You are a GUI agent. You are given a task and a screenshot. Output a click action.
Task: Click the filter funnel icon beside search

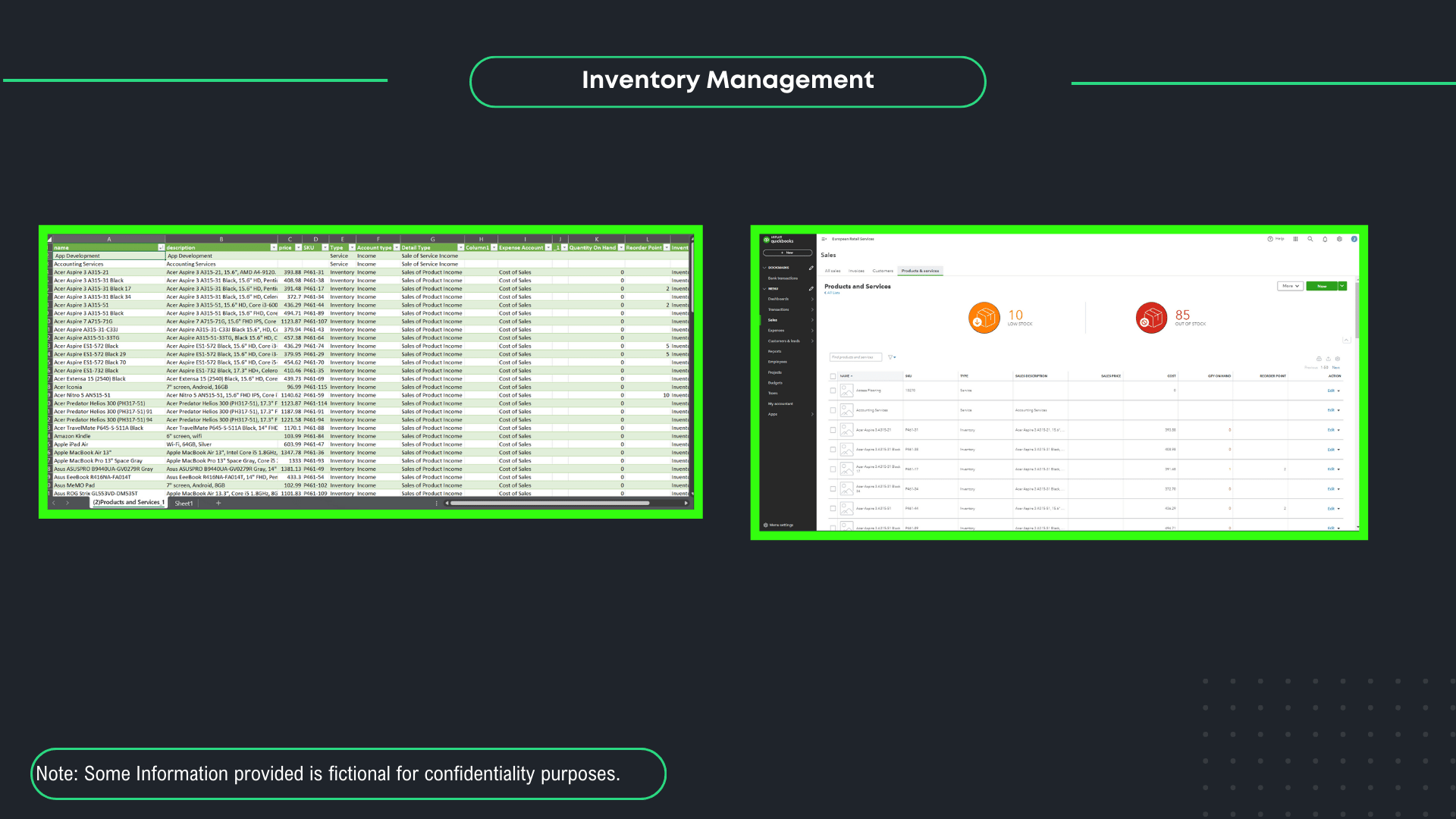(x=891, y=357)
